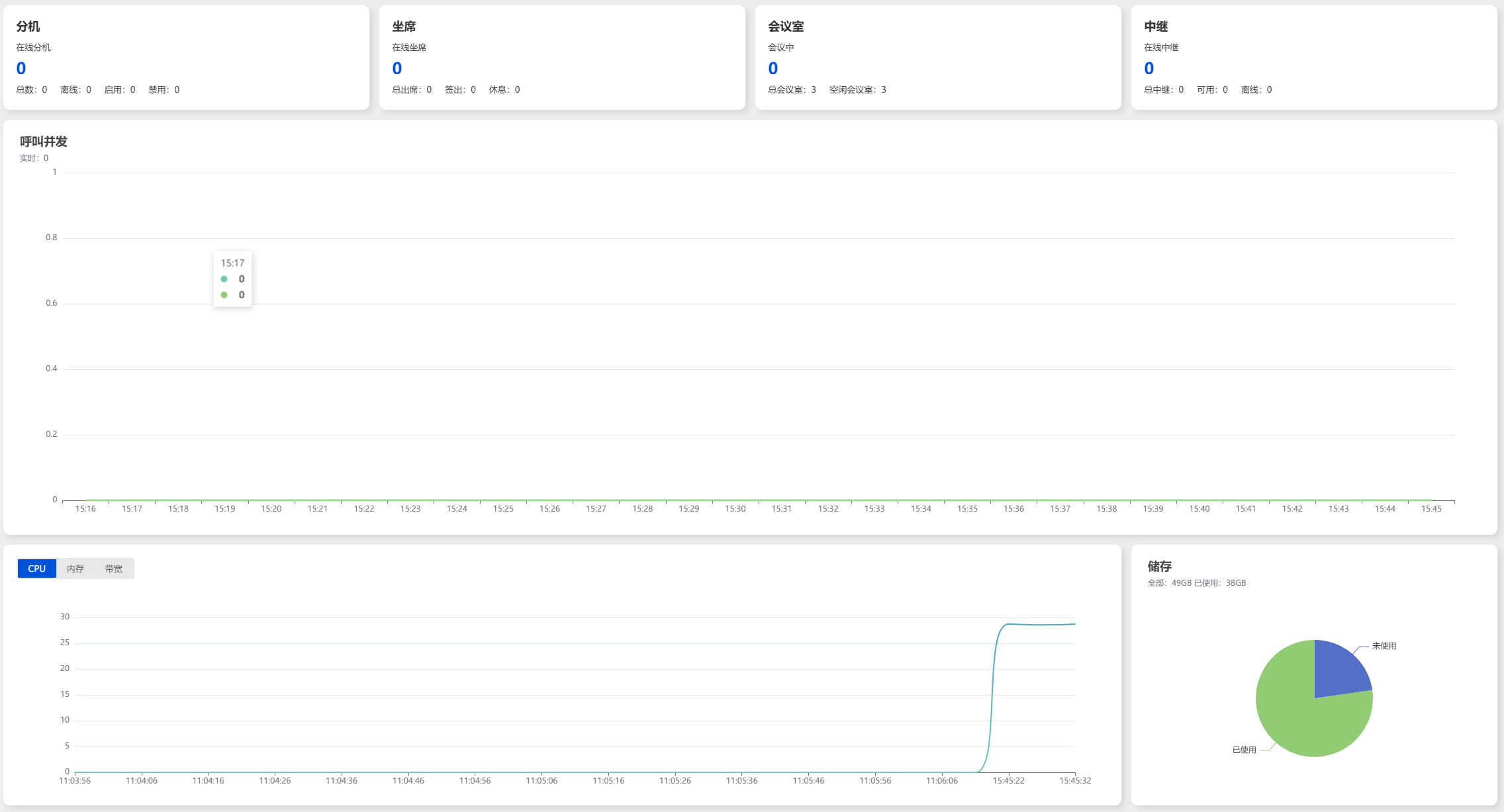Viewport: 1504px width, 812px height.
Task: Click the 11:05:06 tick on CPU chart
Action: [x=541, y=781]
